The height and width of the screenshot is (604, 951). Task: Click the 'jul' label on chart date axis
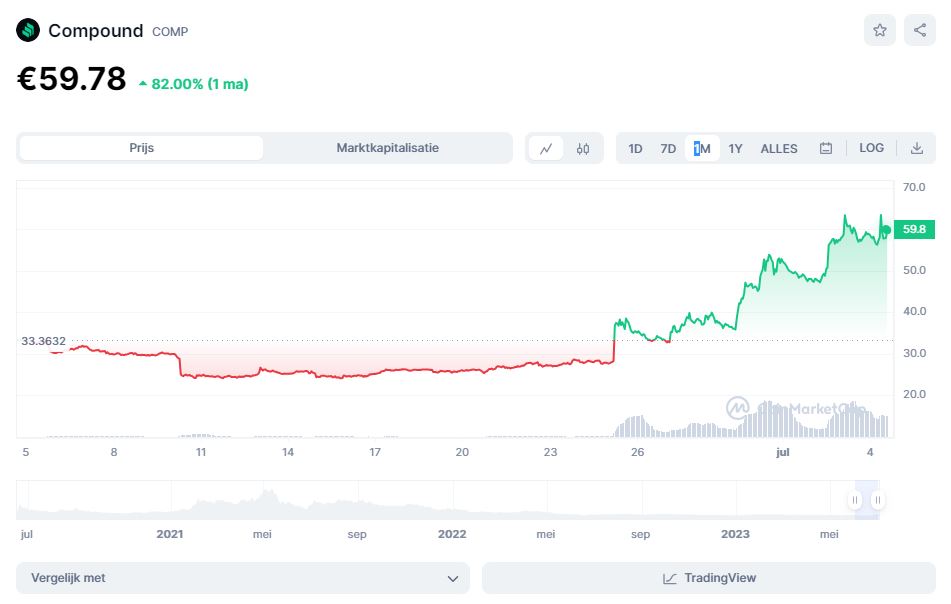[x=782, y=452]
